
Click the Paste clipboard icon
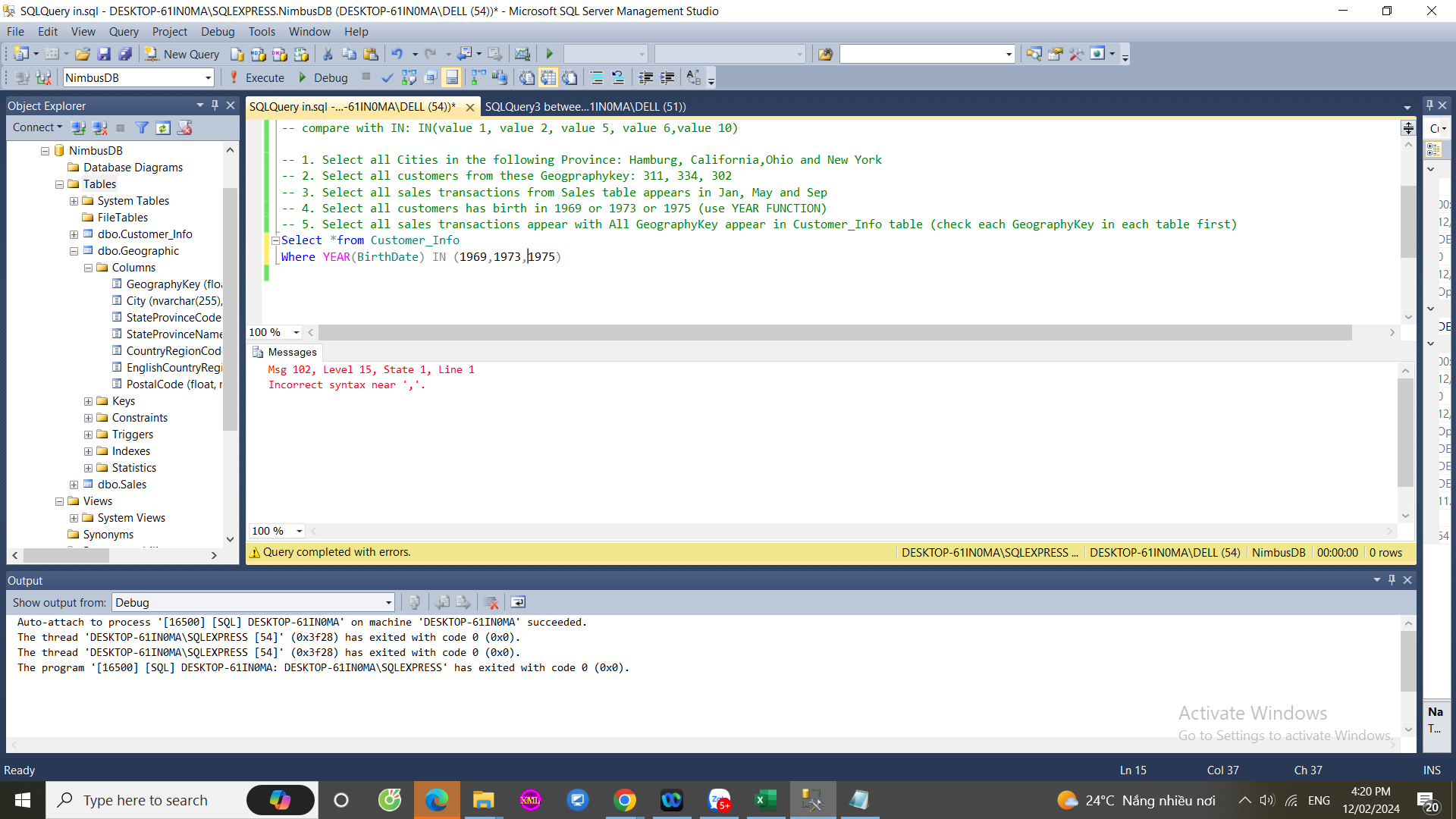pyautogui.click(x=371, y=54)
